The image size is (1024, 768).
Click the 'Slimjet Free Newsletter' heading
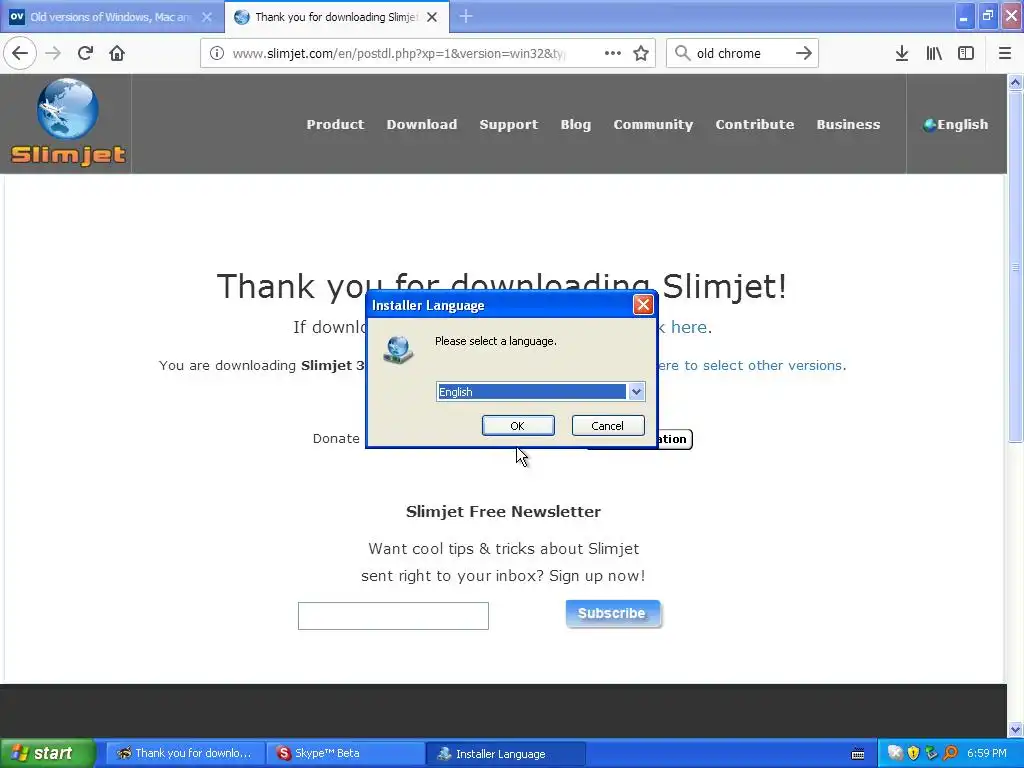pyautogui.click(x=503, y=511)
